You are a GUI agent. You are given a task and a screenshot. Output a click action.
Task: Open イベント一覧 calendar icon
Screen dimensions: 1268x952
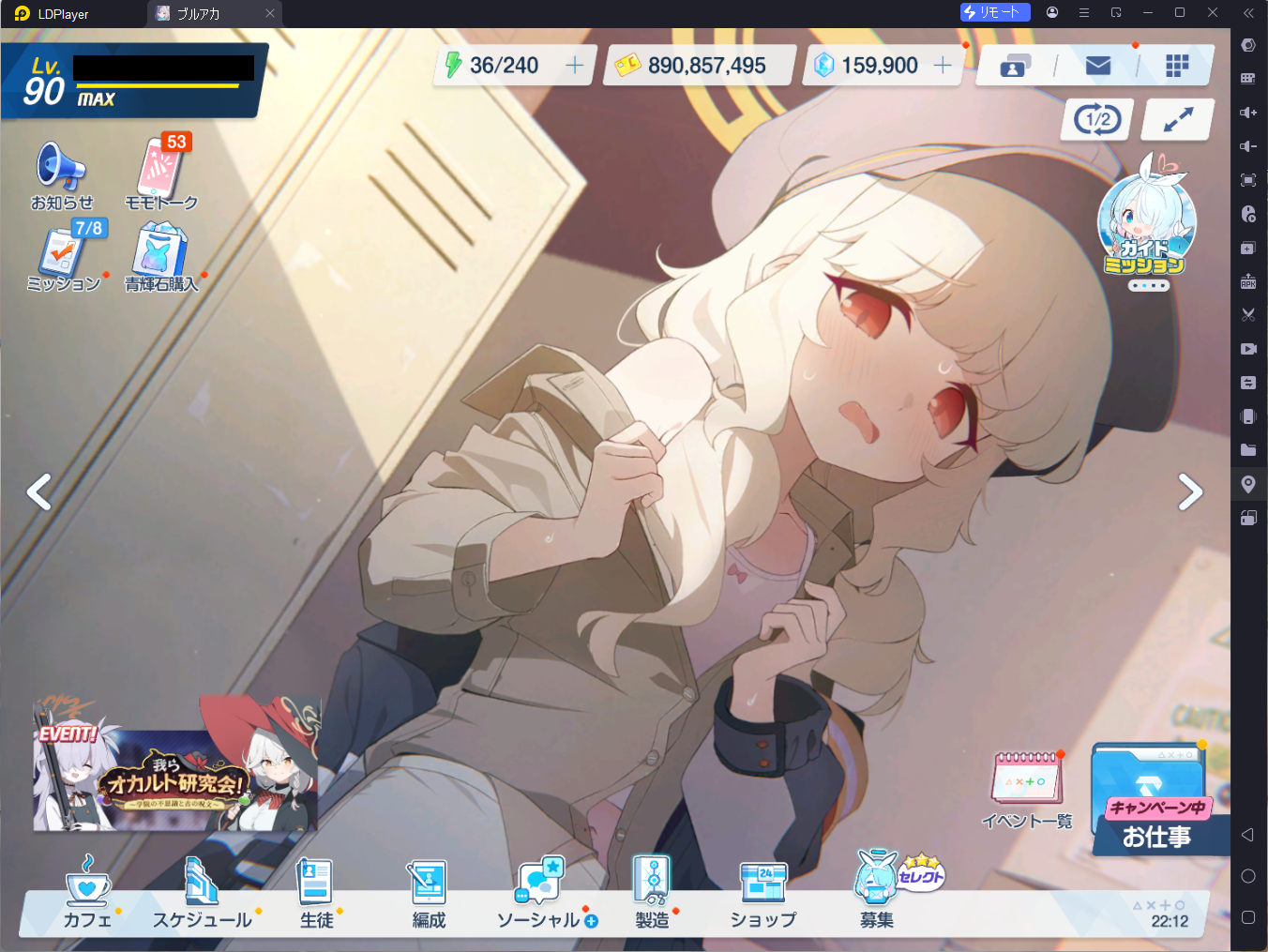[1028, 790]
